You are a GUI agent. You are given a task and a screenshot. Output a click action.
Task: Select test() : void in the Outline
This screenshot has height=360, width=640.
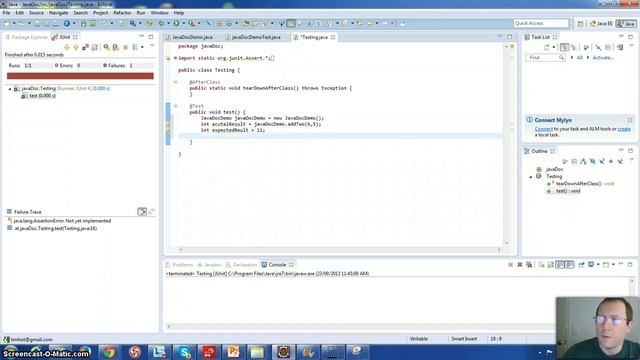[563, 191]
